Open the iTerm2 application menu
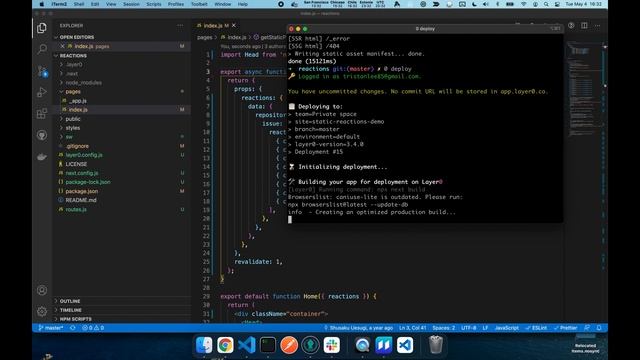This screenshot has height=360, width=640. tap(59, 4)
